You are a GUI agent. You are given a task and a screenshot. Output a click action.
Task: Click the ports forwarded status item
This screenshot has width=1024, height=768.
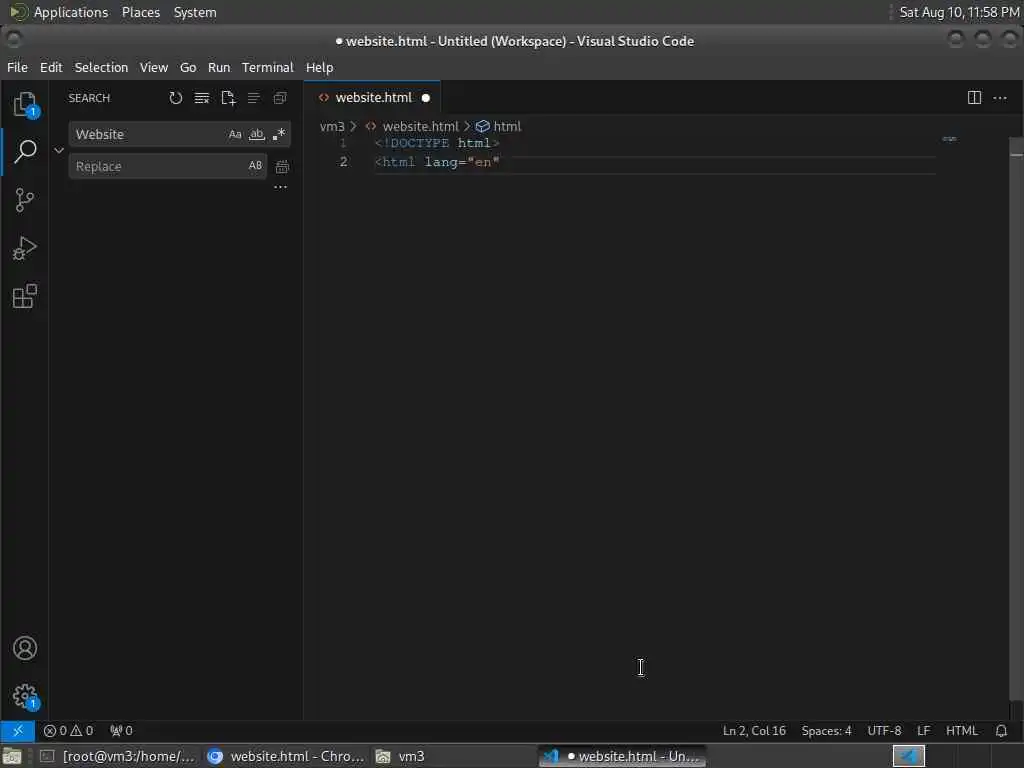click(121, 730)
